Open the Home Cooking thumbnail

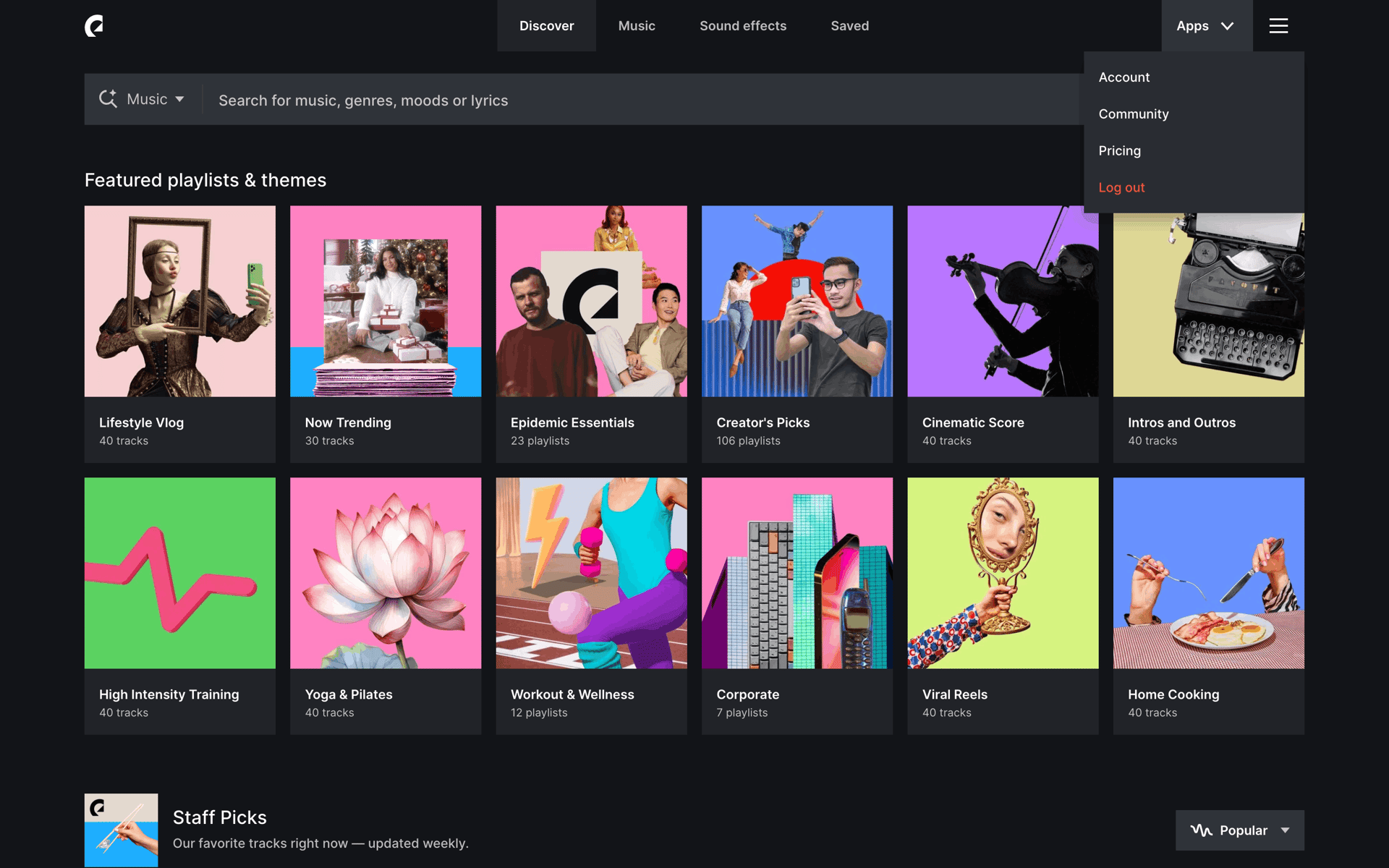tap(1209, 573)
